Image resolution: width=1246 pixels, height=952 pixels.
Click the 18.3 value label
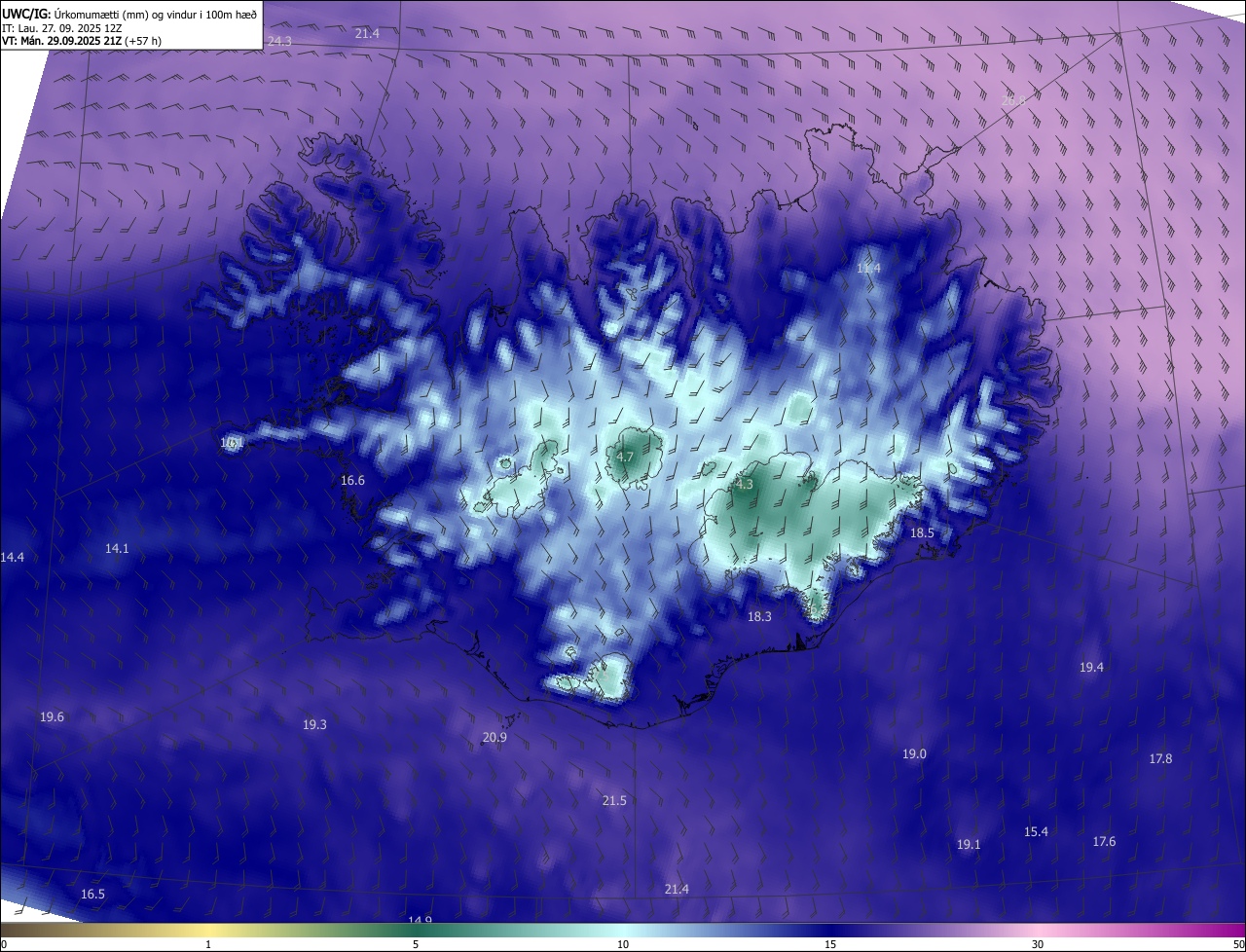(x=759, y=616)
